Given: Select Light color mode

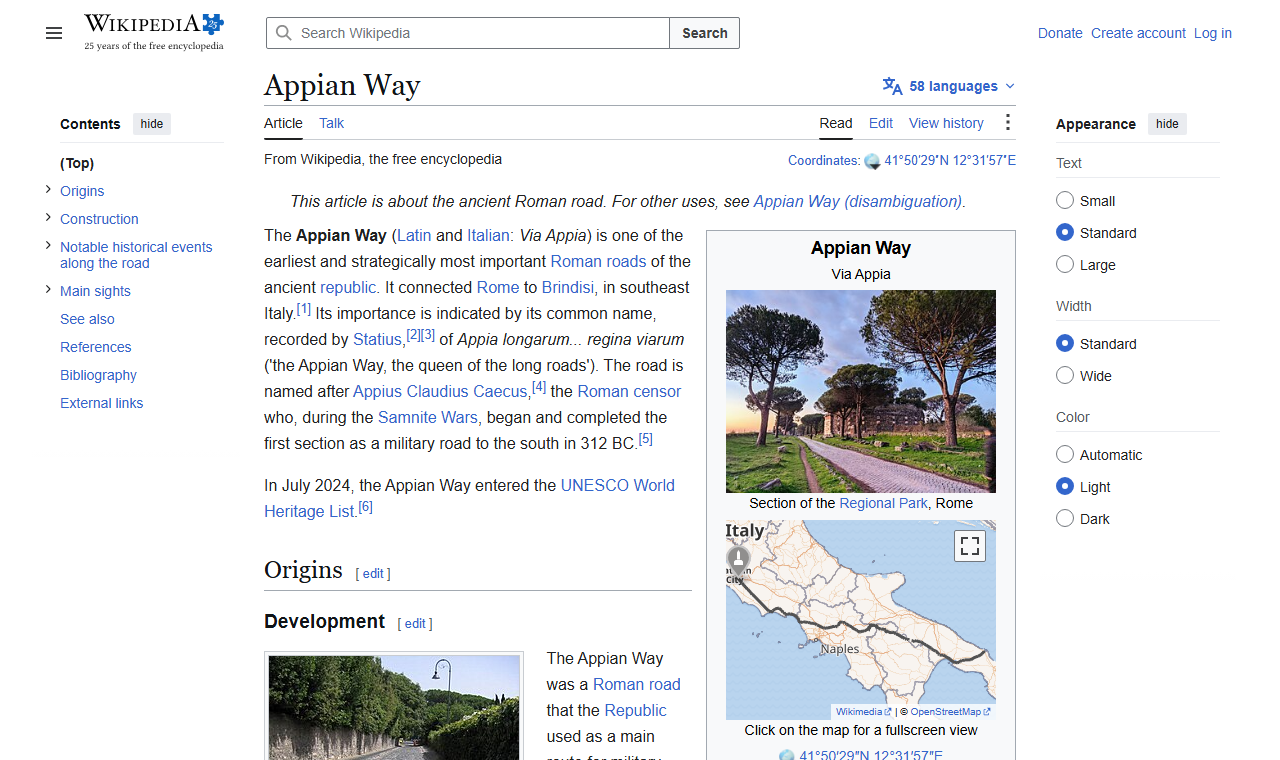Looking at the screenshot, I should coord(1065,486).
